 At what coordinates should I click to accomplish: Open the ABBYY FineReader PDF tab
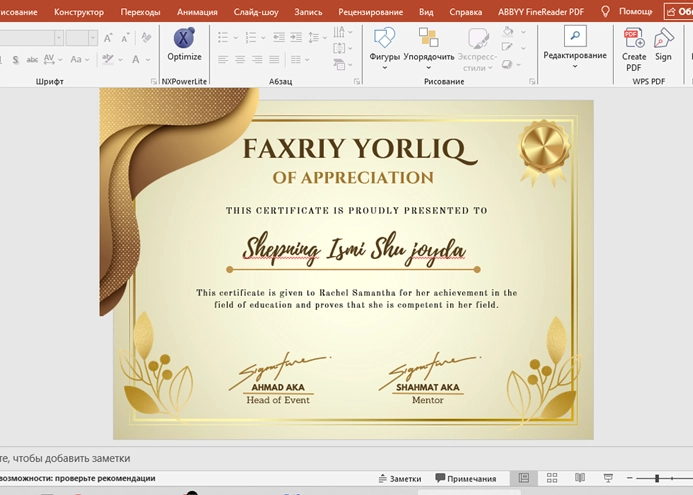[541, 12]
